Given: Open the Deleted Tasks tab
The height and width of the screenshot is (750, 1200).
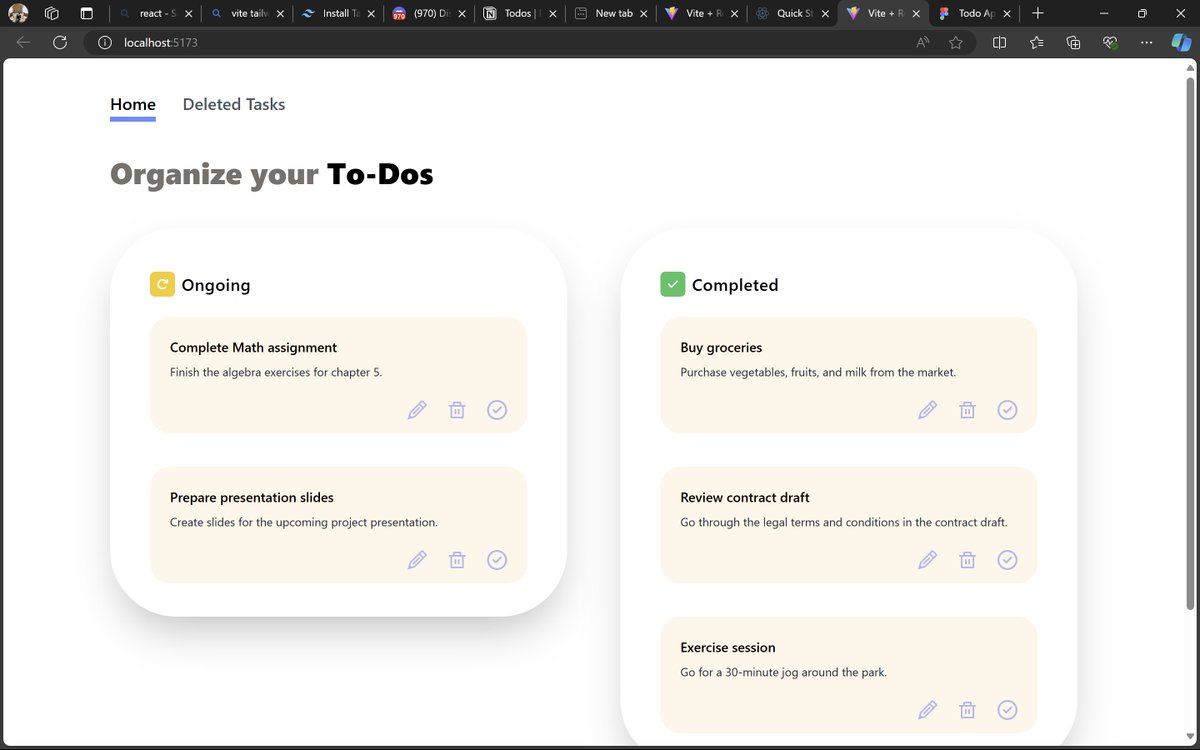Looking at the screenshot, I should 234,104.
